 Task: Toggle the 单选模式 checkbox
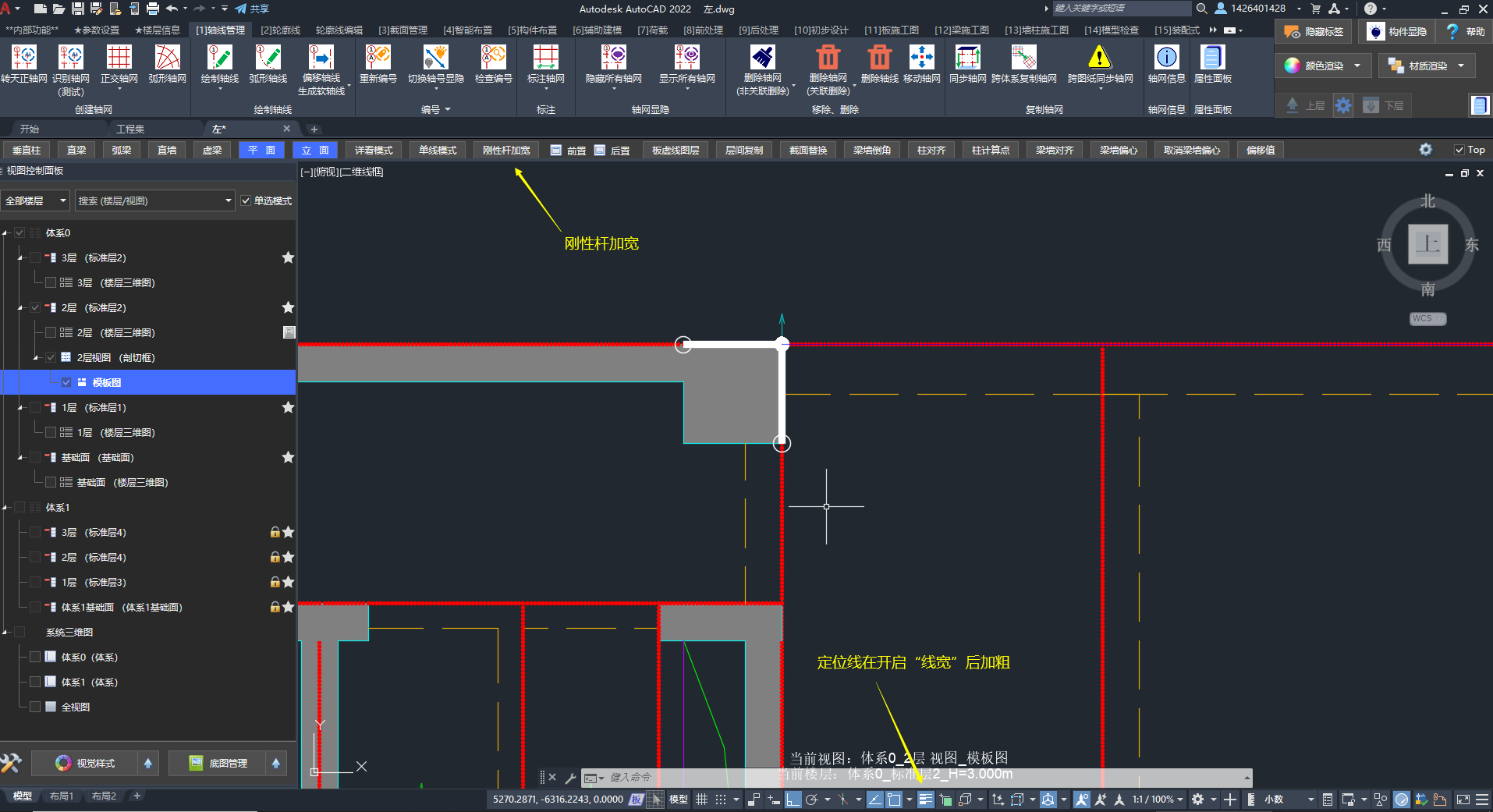coord(246,201)
